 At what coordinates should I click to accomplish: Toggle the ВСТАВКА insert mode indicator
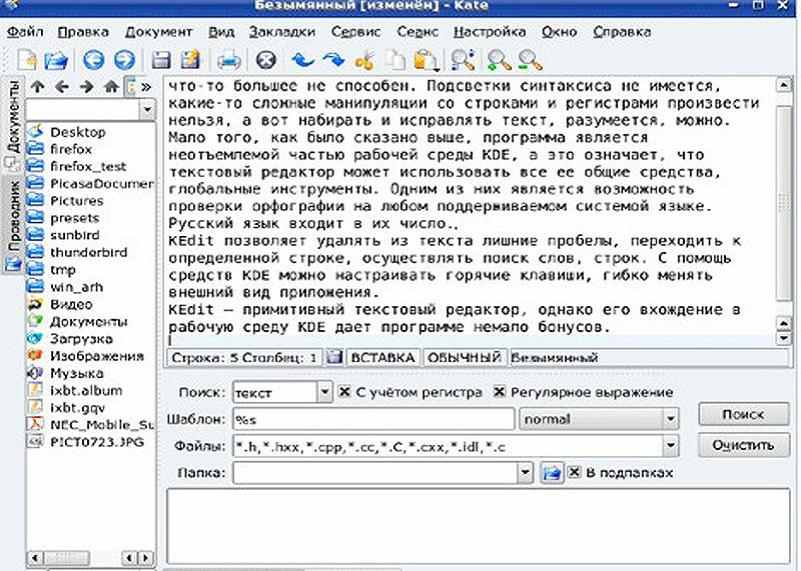click(383, 358)
